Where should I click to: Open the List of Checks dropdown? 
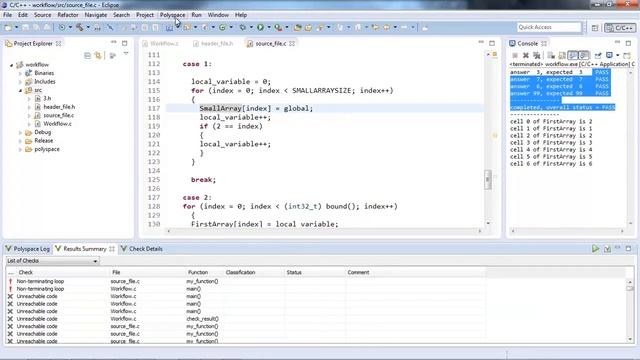[52, 261]
